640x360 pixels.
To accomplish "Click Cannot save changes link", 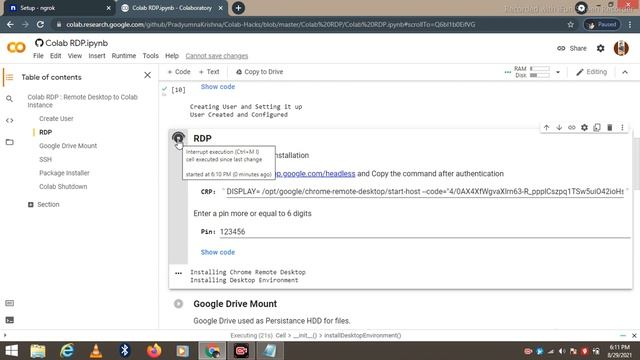I will coord(217,56).
